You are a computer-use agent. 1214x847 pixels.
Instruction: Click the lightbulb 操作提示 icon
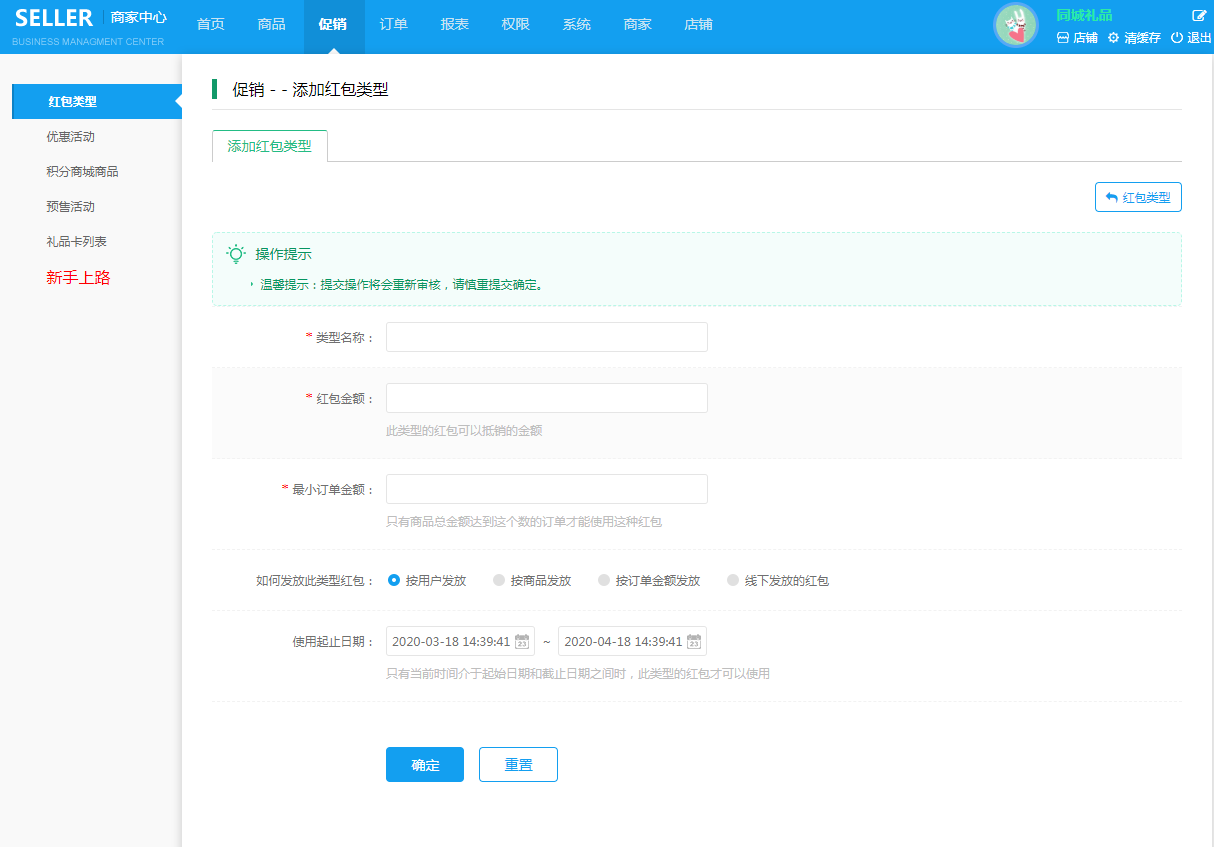tap(236, 254)
